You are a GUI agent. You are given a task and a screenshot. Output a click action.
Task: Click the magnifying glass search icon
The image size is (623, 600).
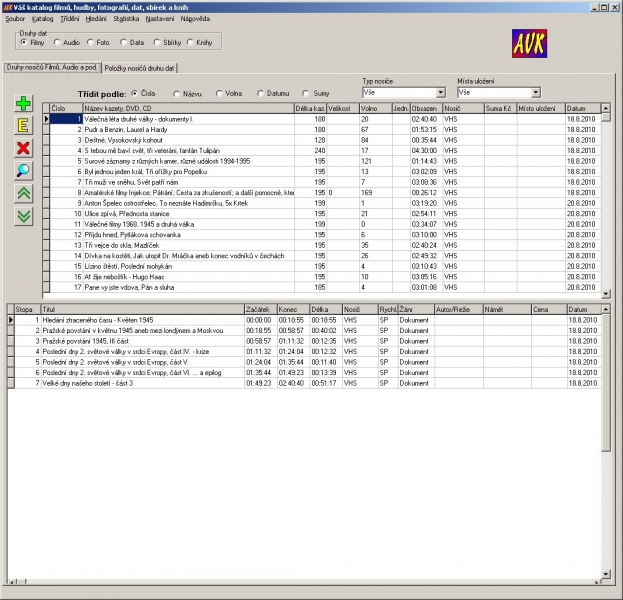click(24, 170)
